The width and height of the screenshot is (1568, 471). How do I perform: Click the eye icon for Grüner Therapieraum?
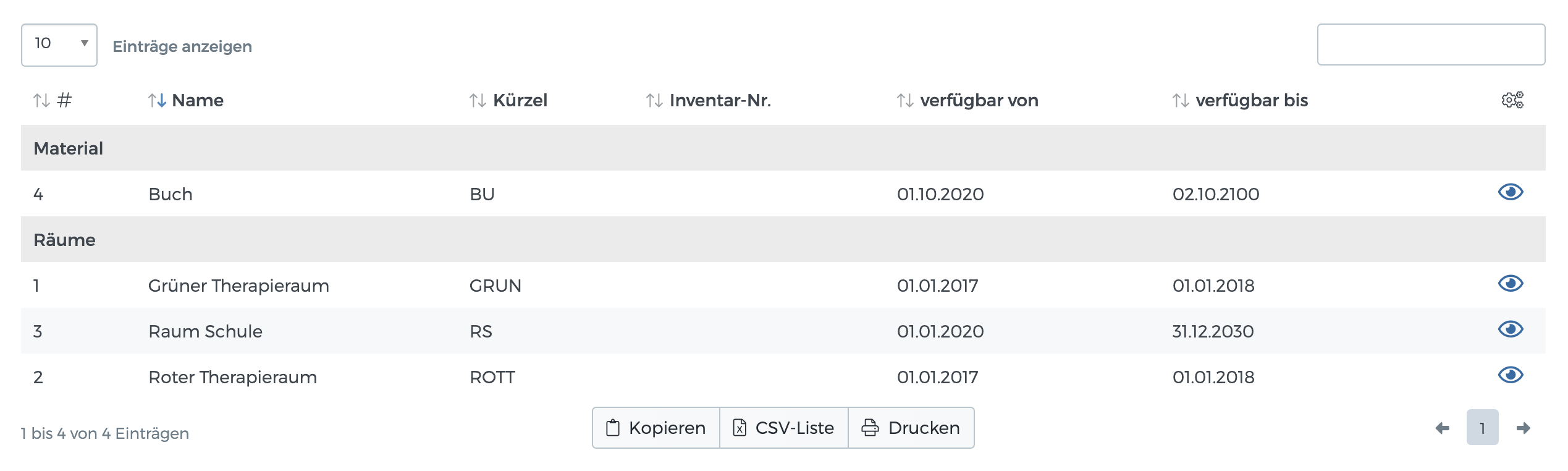click(x=1511, y=284)
